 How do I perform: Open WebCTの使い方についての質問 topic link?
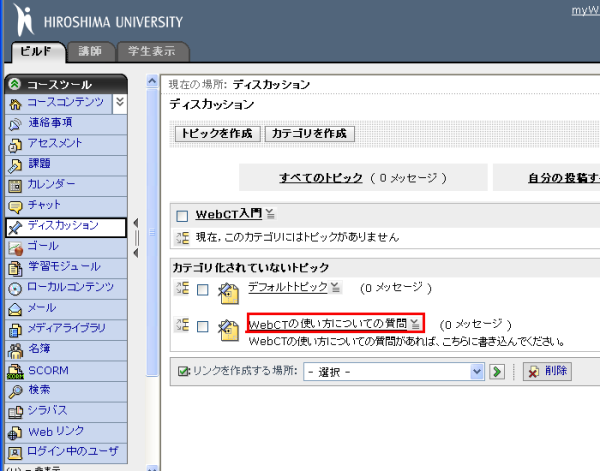(x=328, y=324)
